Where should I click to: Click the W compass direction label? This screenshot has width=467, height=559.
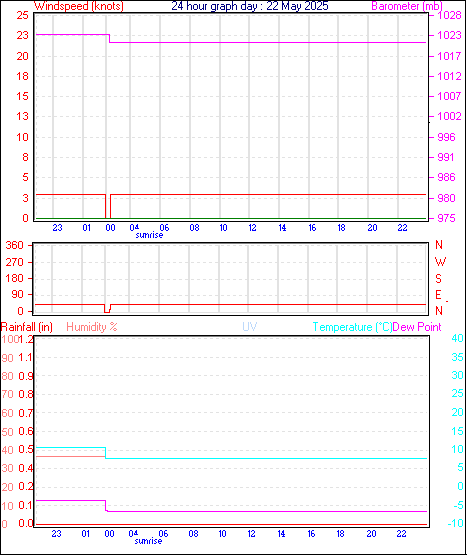coord(440,262)
